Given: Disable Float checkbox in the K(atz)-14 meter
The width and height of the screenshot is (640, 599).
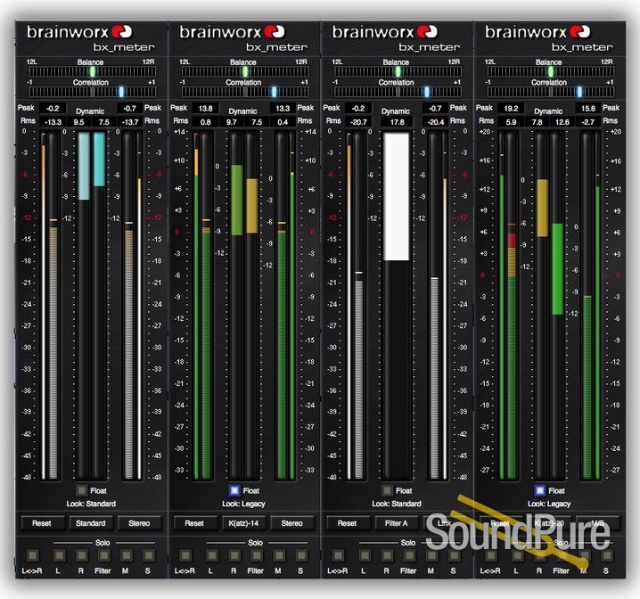Looking at the screenshot, I should click(234, 490).
